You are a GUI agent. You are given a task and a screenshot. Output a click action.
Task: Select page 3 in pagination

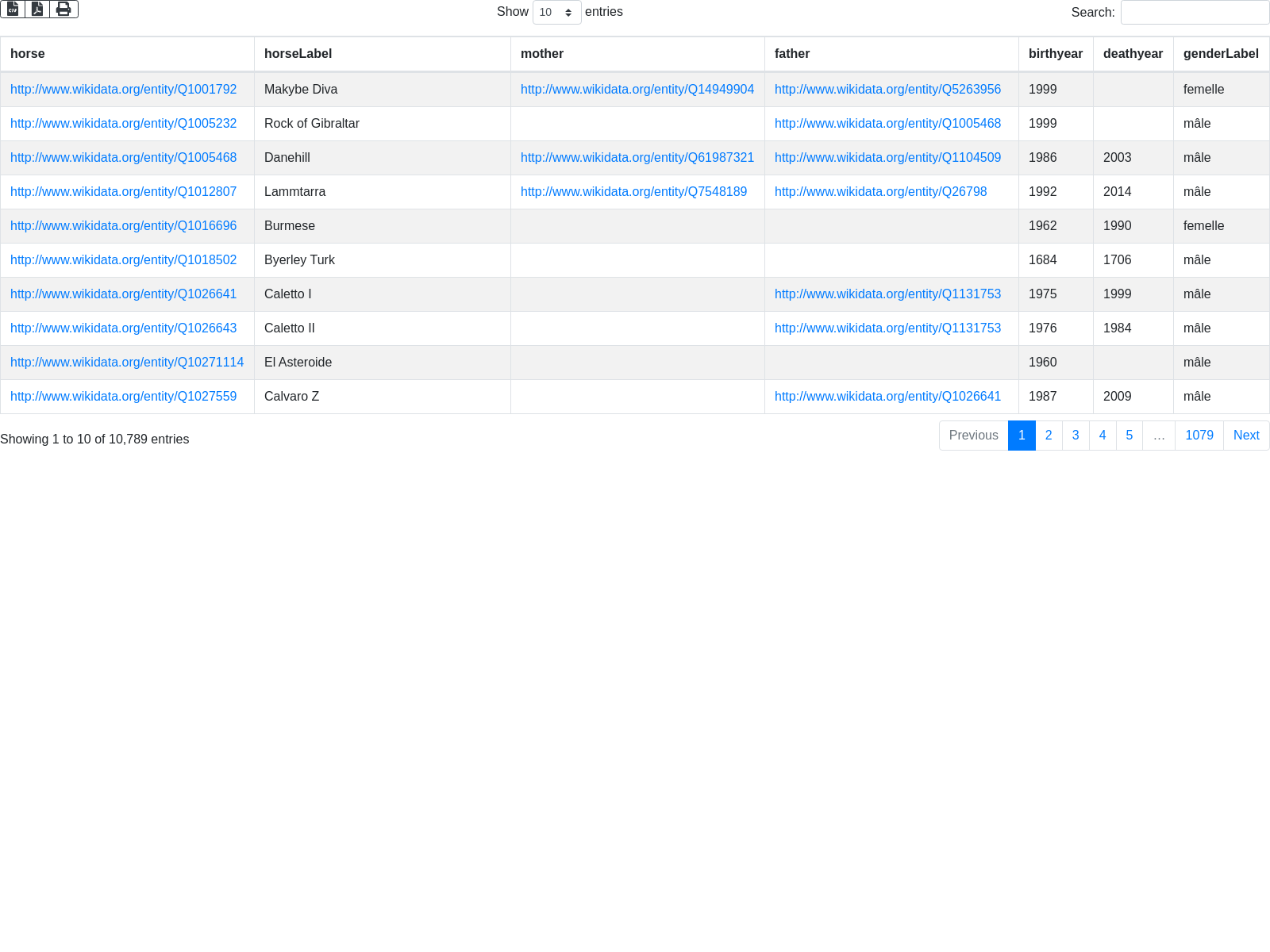click(1076, 436)
